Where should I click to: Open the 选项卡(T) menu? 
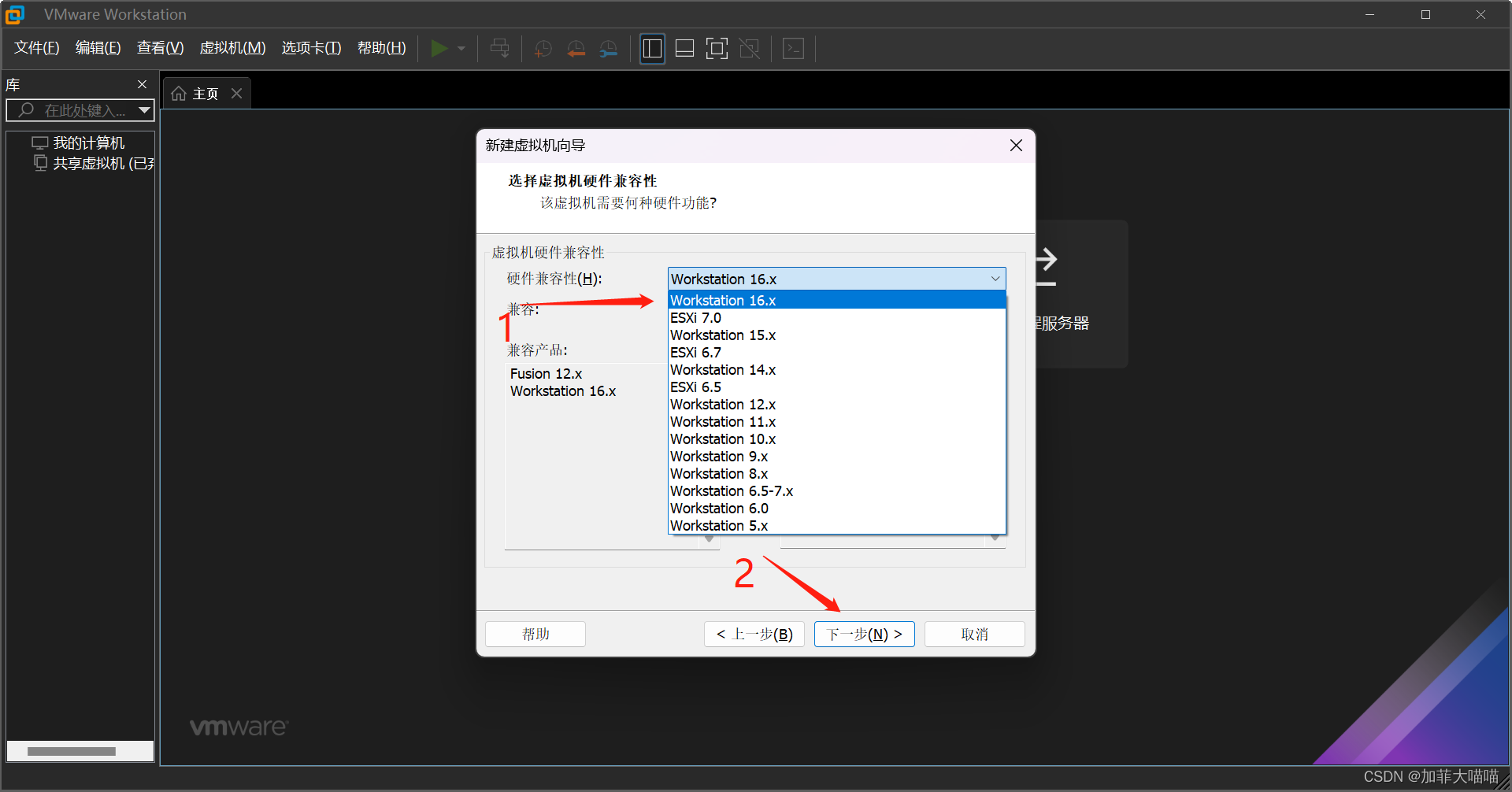pyautogui.click(x=312, y=48)
